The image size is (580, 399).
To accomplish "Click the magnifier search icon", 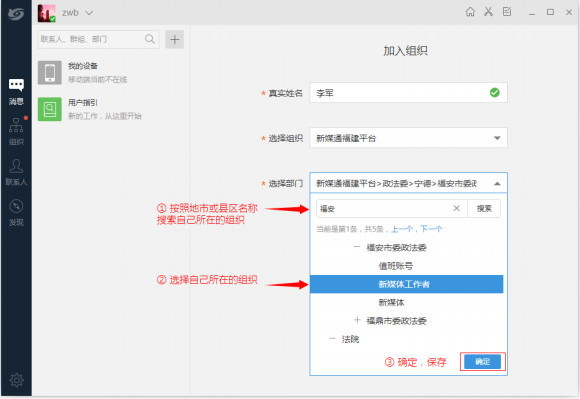I will tap(150, 39).
